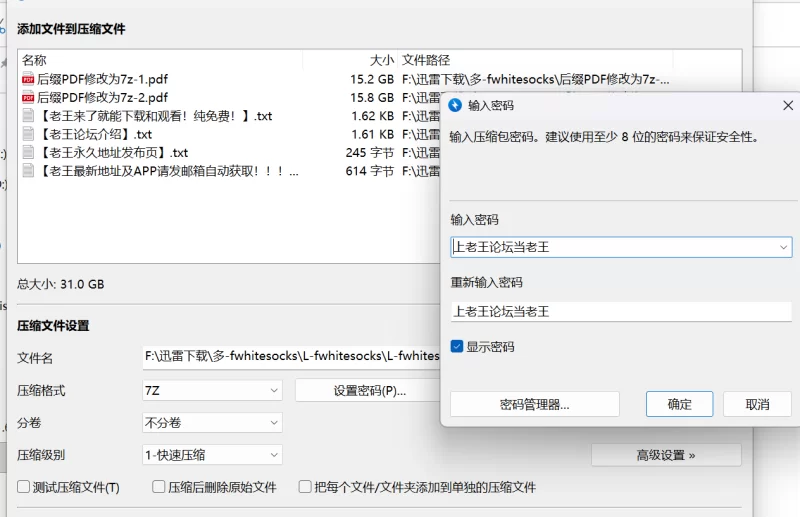Sort the file list by 名称 column

[x=35, y=60]
